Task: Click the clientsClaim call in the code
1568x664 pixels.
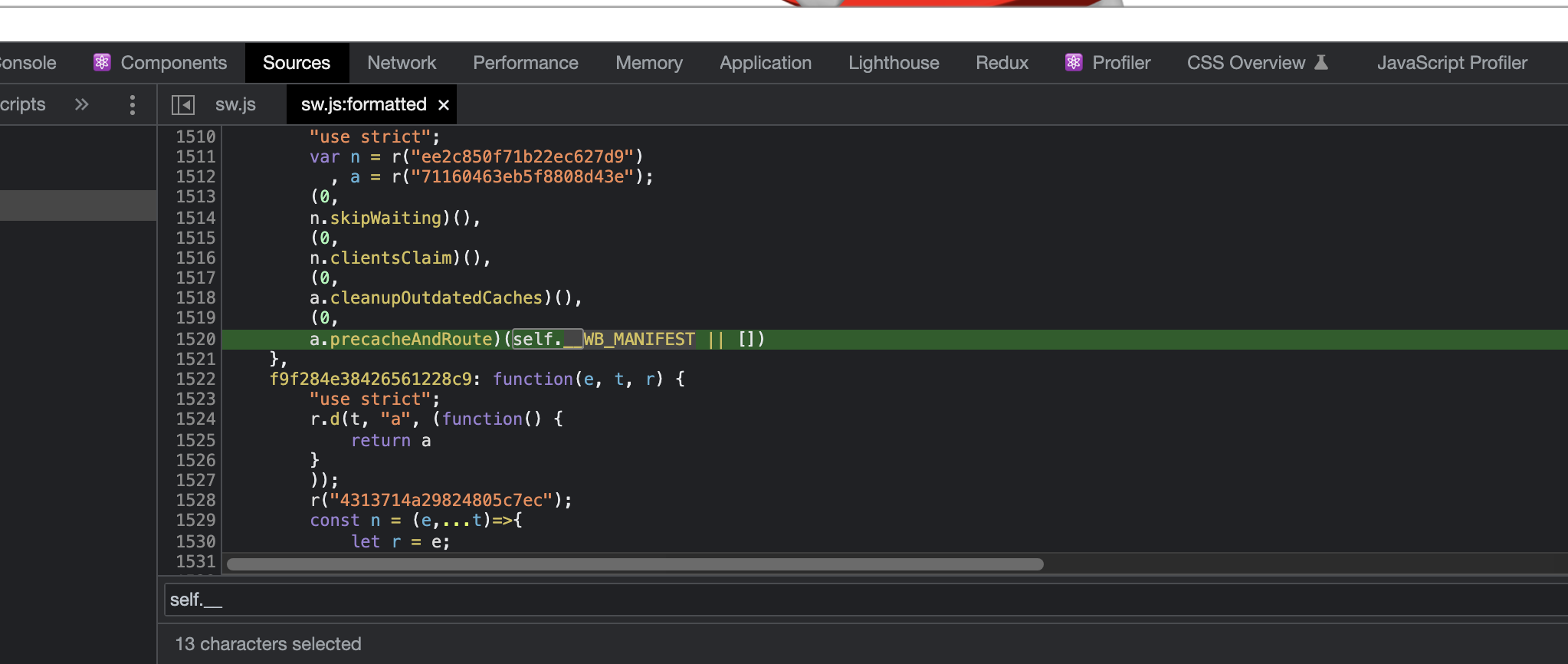Action: coord(391,258)
